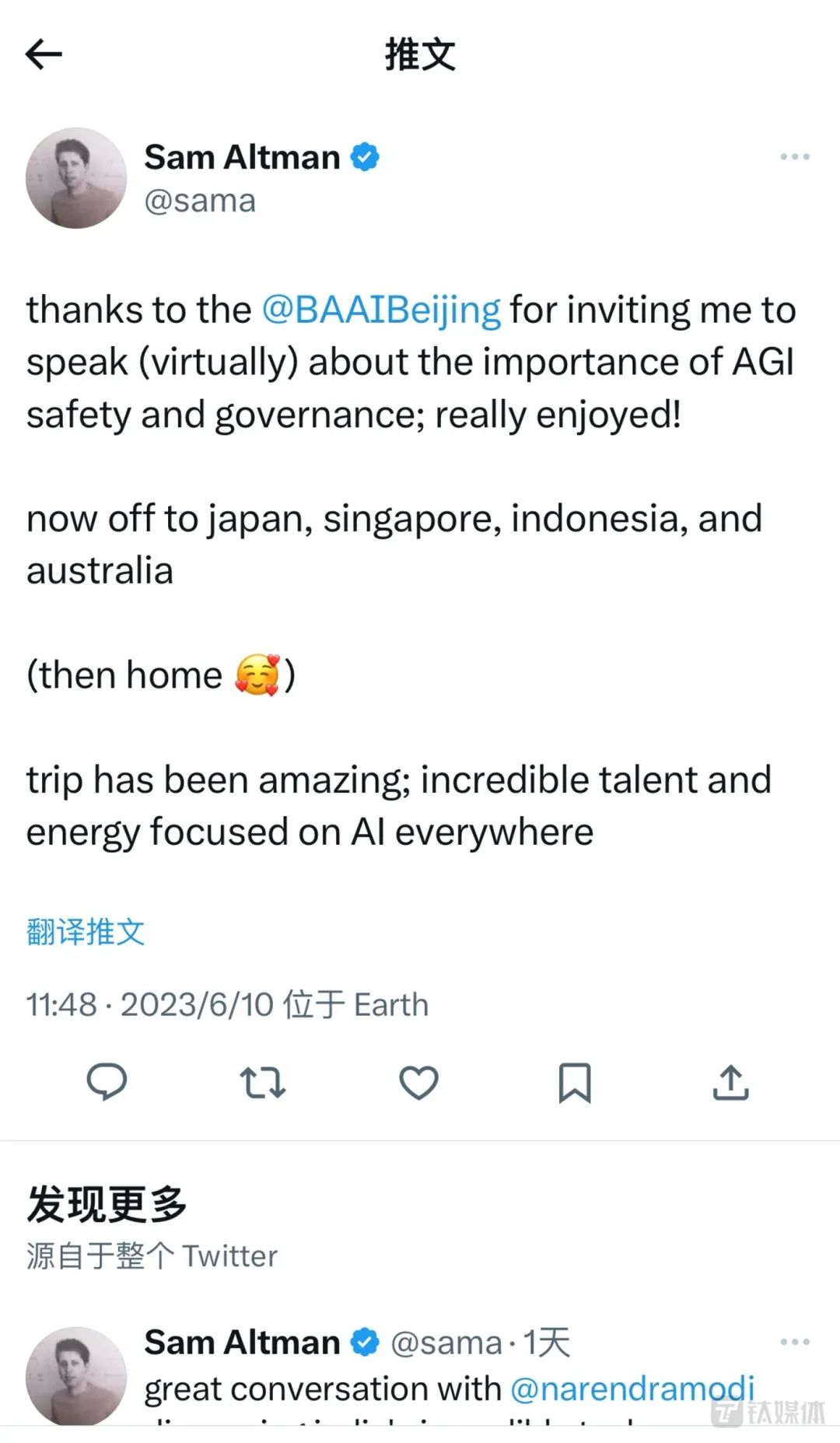Open the @BAAIBeijing mention
This screenshot has height=1443, width=840.
pos(381,310)
